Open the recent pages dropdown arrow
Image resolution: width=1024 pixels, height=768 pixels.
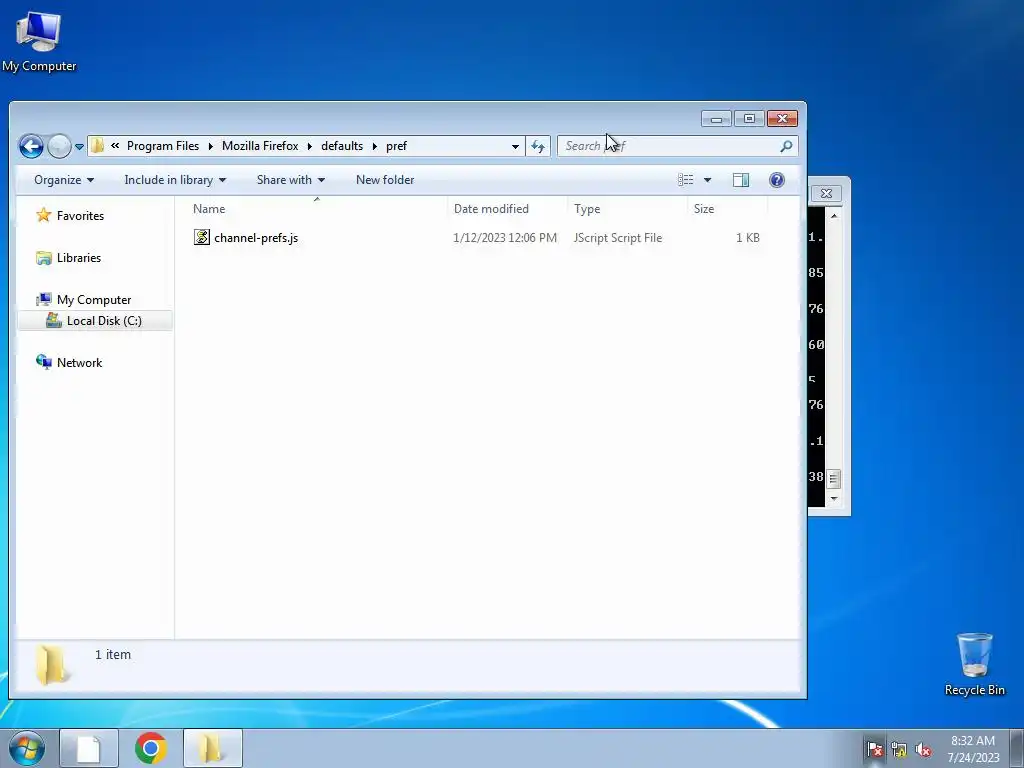click(x=79, y=147)
